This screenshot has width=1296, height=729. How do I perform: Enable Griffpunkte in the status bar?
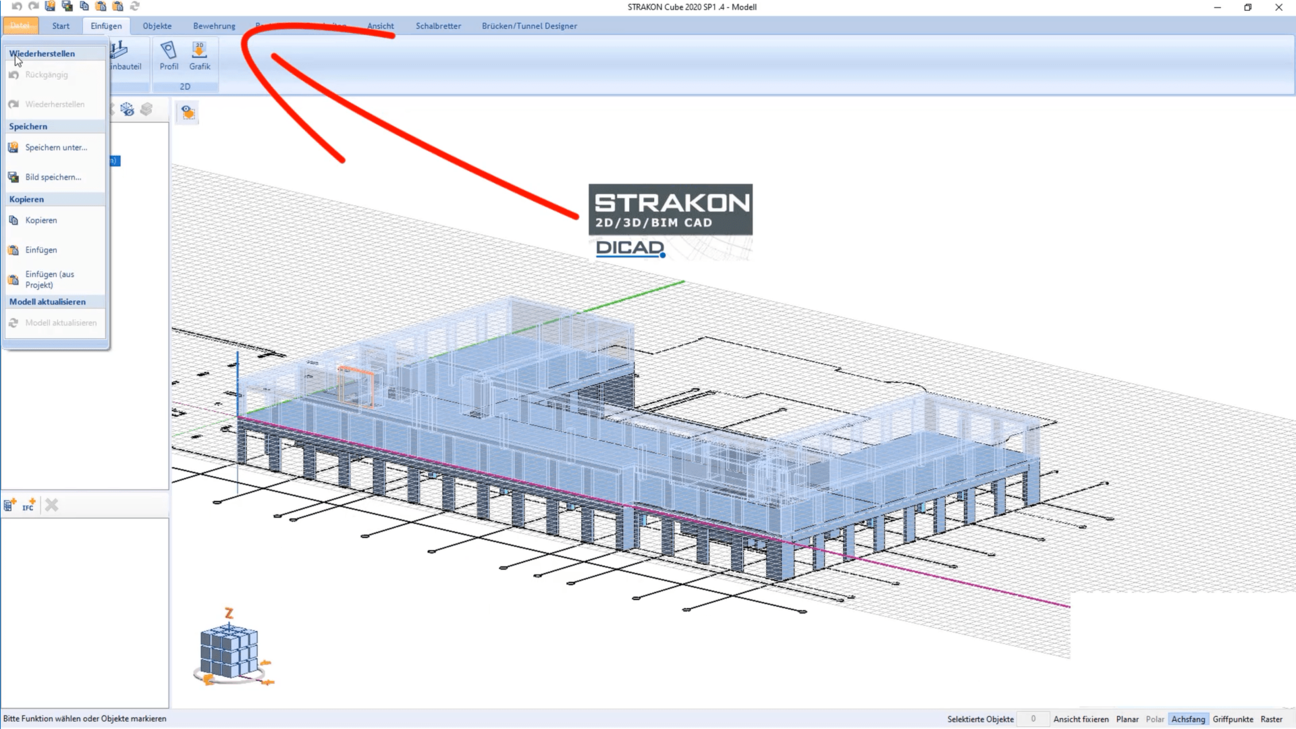1232,719
